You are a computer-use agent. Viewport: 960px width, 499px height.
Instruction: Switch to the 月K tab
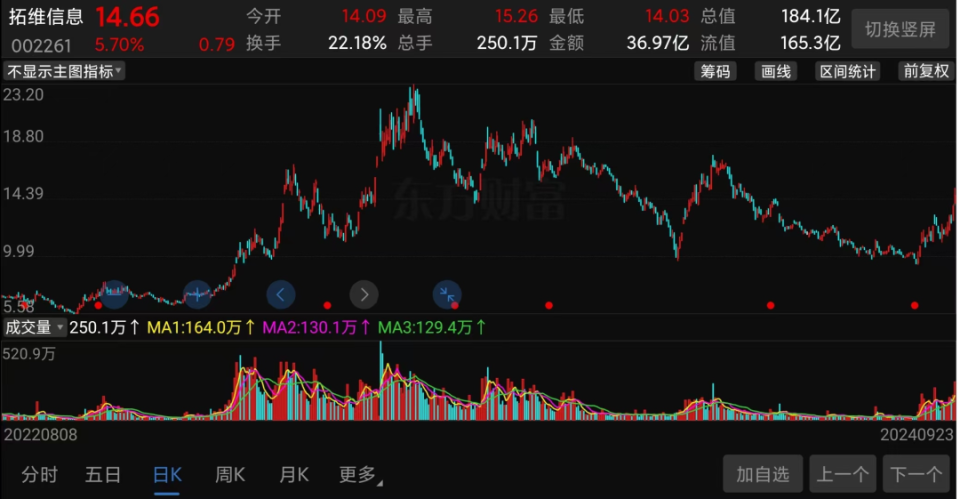[x=294, y=475]
